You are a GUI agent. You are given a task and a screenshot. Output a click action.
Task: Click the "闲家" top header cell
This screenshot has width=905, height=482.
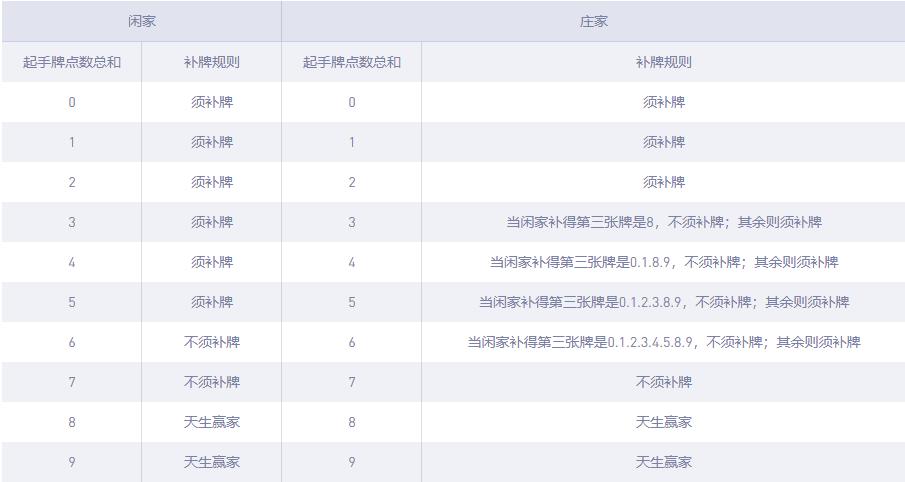click(142, 21)
